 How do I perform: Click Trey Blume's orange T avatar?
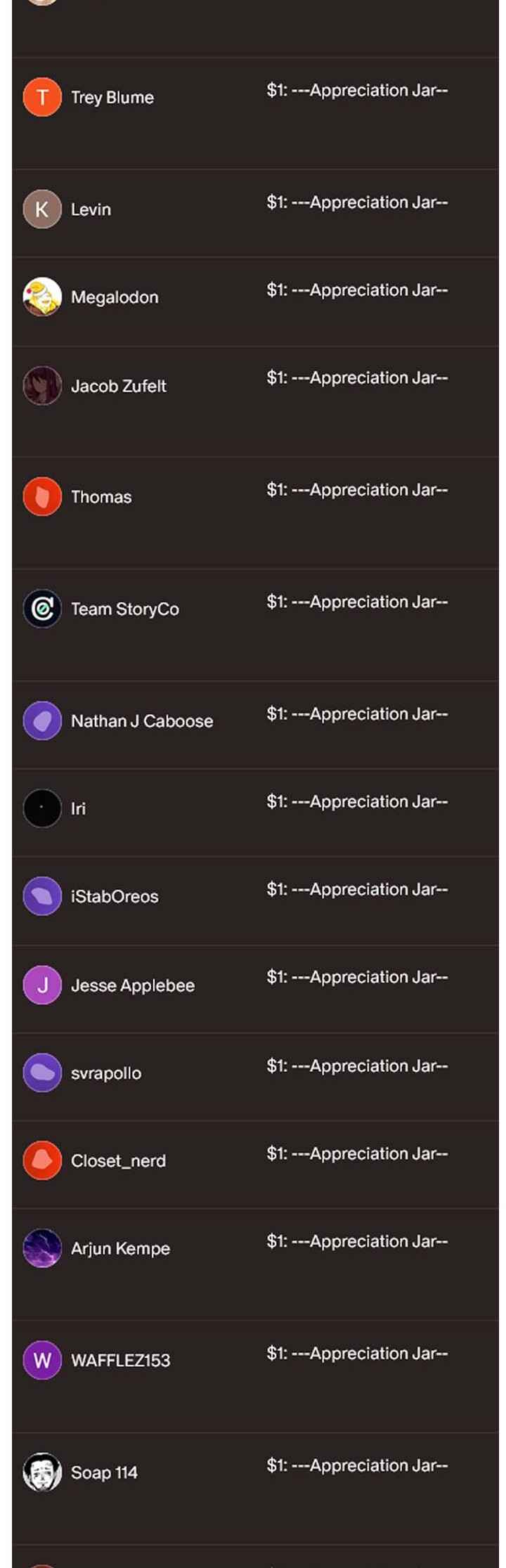pos(42,97)
